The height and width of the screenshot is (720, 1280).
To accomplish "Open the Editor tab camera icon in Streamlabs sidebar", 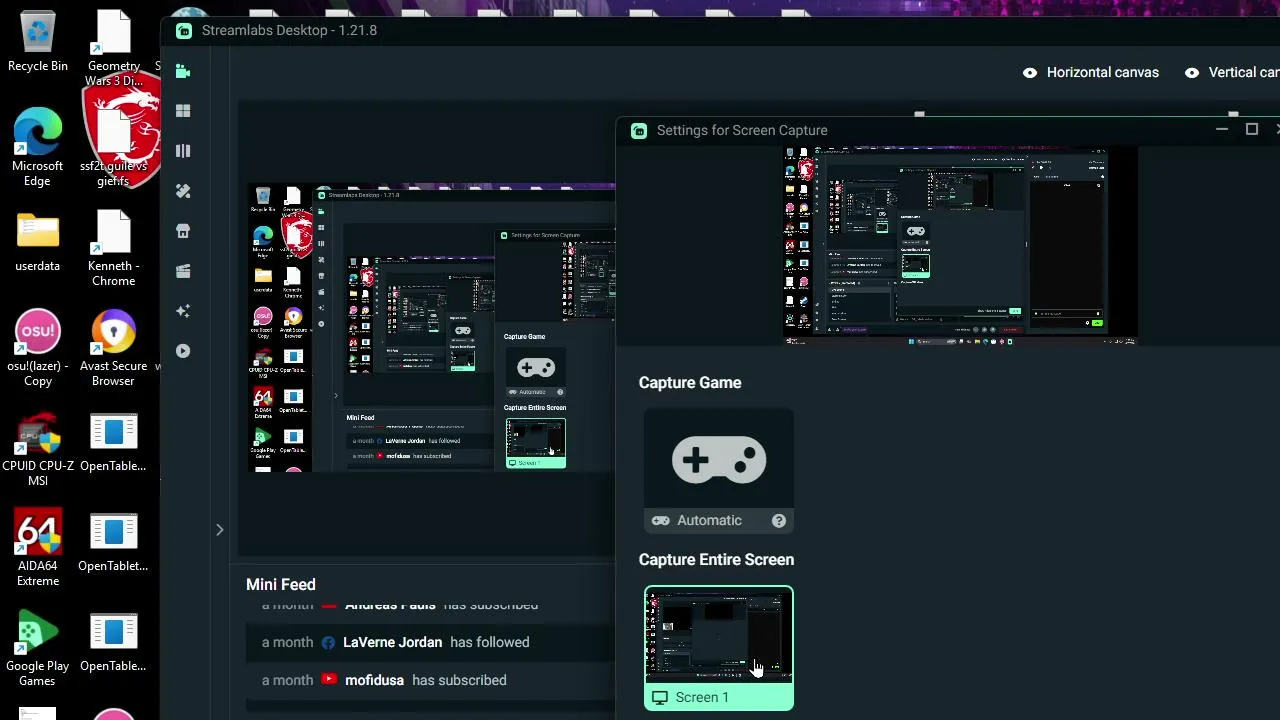I will [183, 71].
